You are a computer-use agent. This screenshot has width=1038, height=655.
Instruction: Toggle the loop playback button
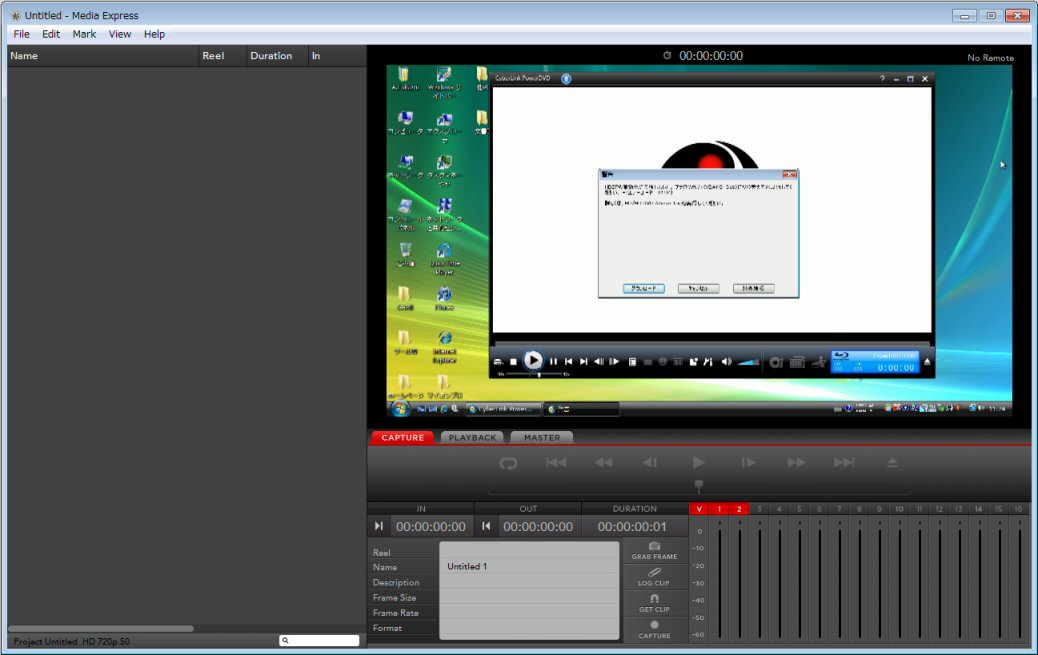508,463
